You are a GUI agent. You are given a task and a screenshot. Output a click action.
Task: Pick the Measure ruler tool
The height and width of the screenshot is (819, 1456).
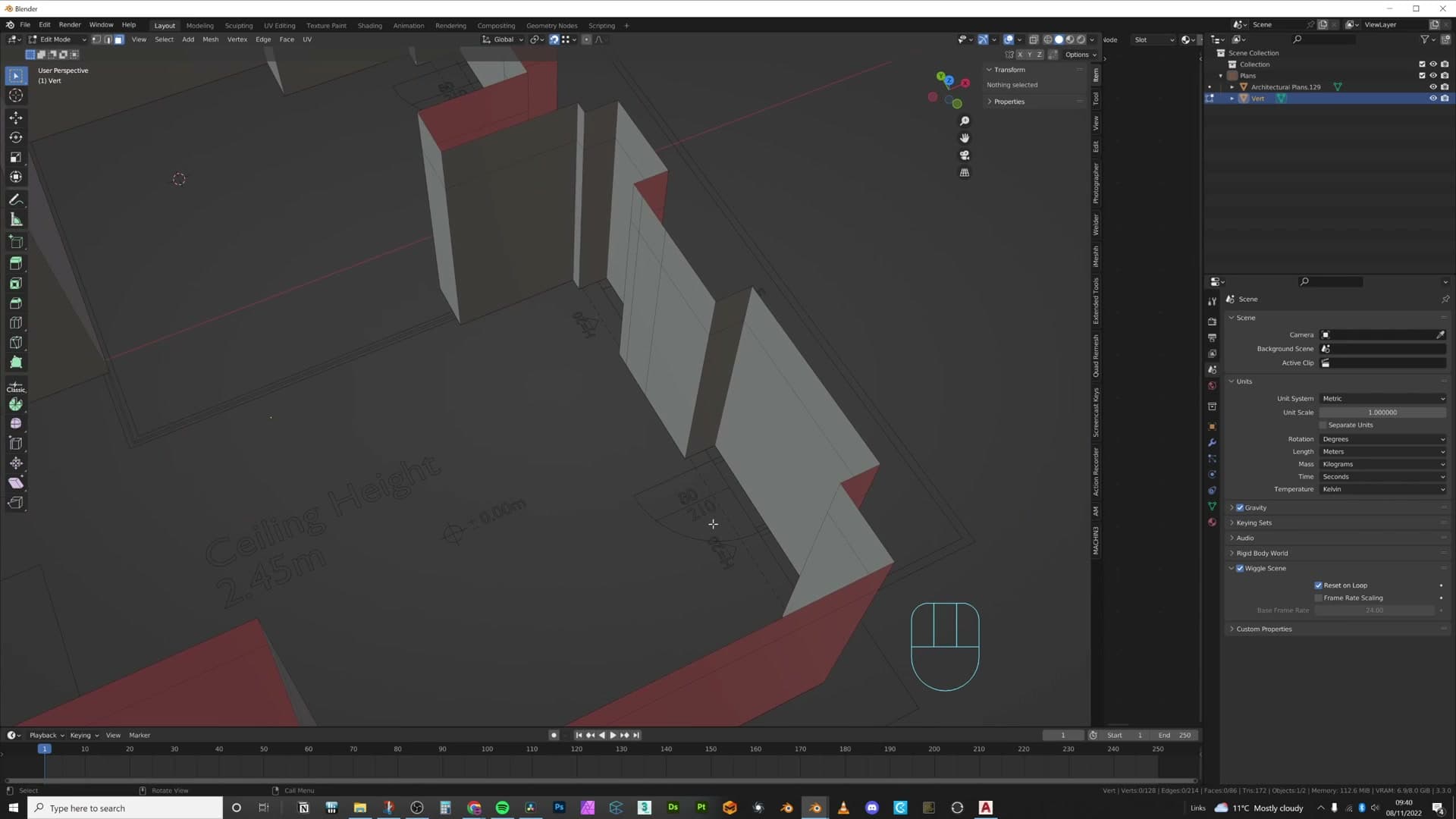(16, 220)
